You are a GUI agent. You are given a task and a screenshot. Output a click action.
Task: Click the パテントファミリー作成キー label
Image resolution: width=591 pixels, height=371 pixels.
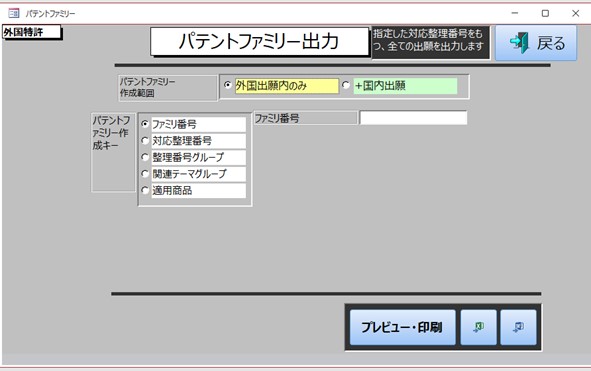[x=113, y=152]
